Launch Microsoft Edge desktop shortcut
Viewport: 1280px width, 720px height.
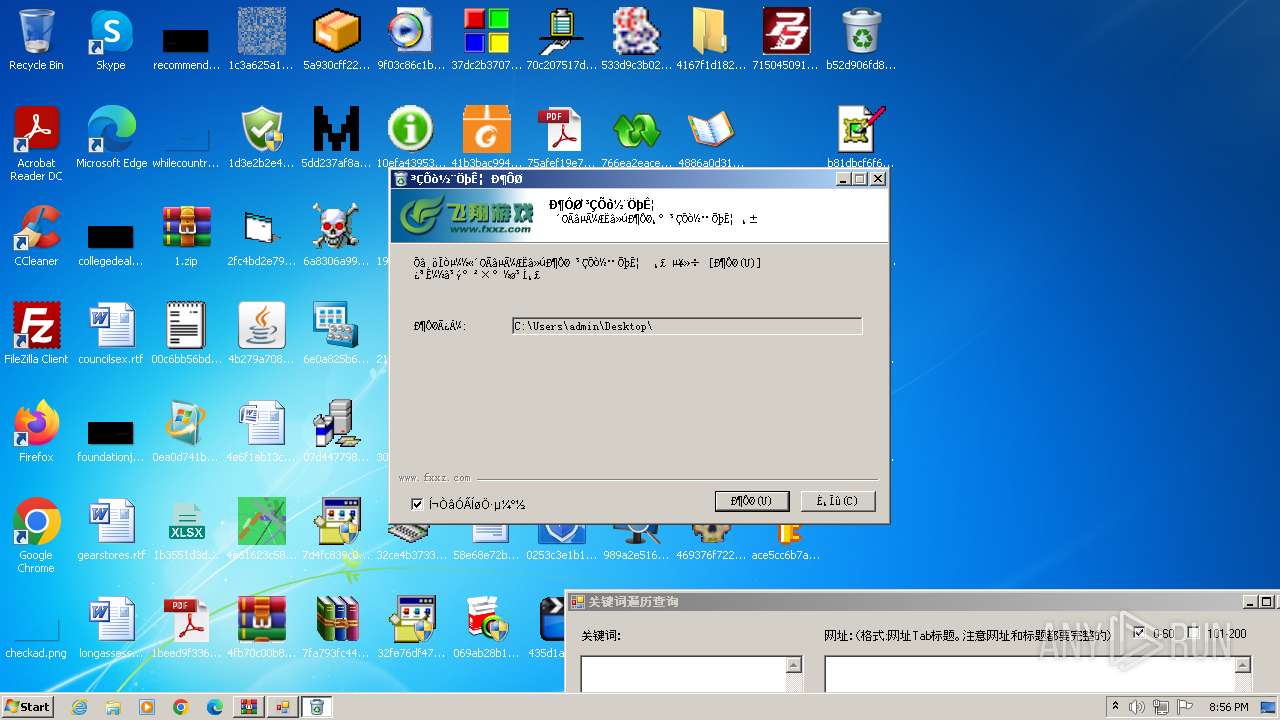coord(111,137)
